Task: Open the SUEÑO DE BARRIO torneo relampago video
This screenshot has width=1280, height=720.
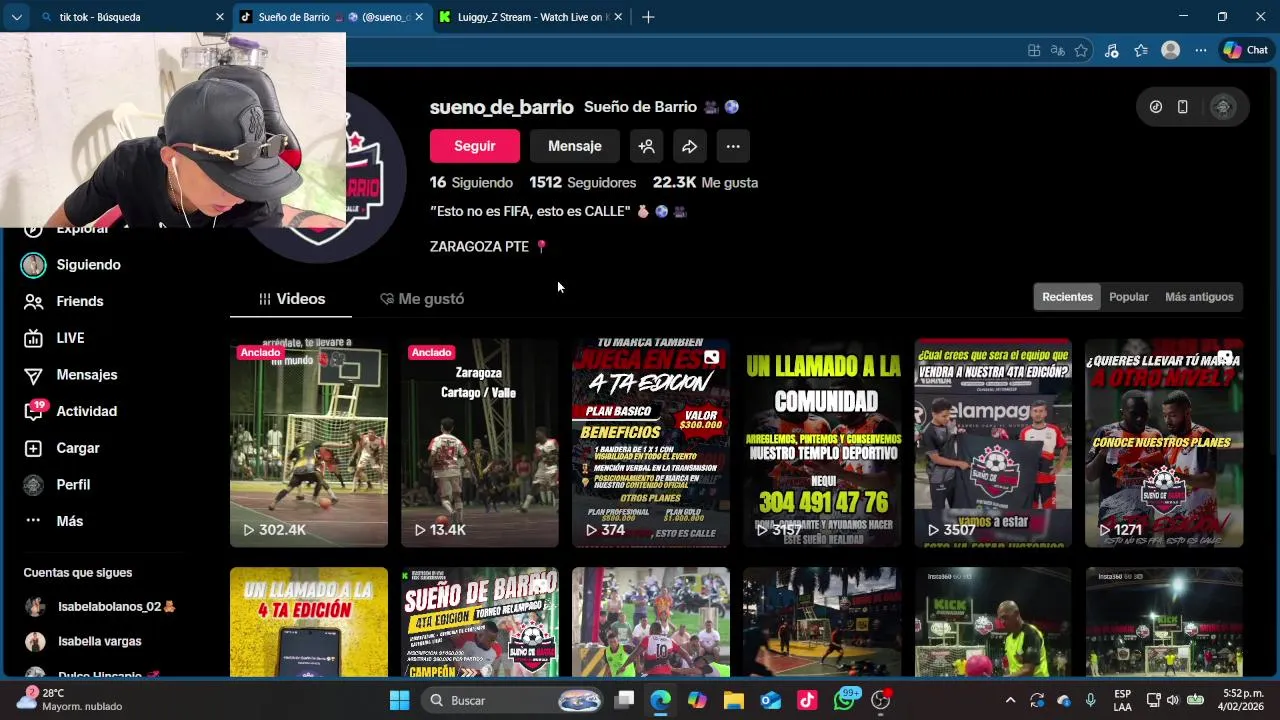Action: (480, 622)
